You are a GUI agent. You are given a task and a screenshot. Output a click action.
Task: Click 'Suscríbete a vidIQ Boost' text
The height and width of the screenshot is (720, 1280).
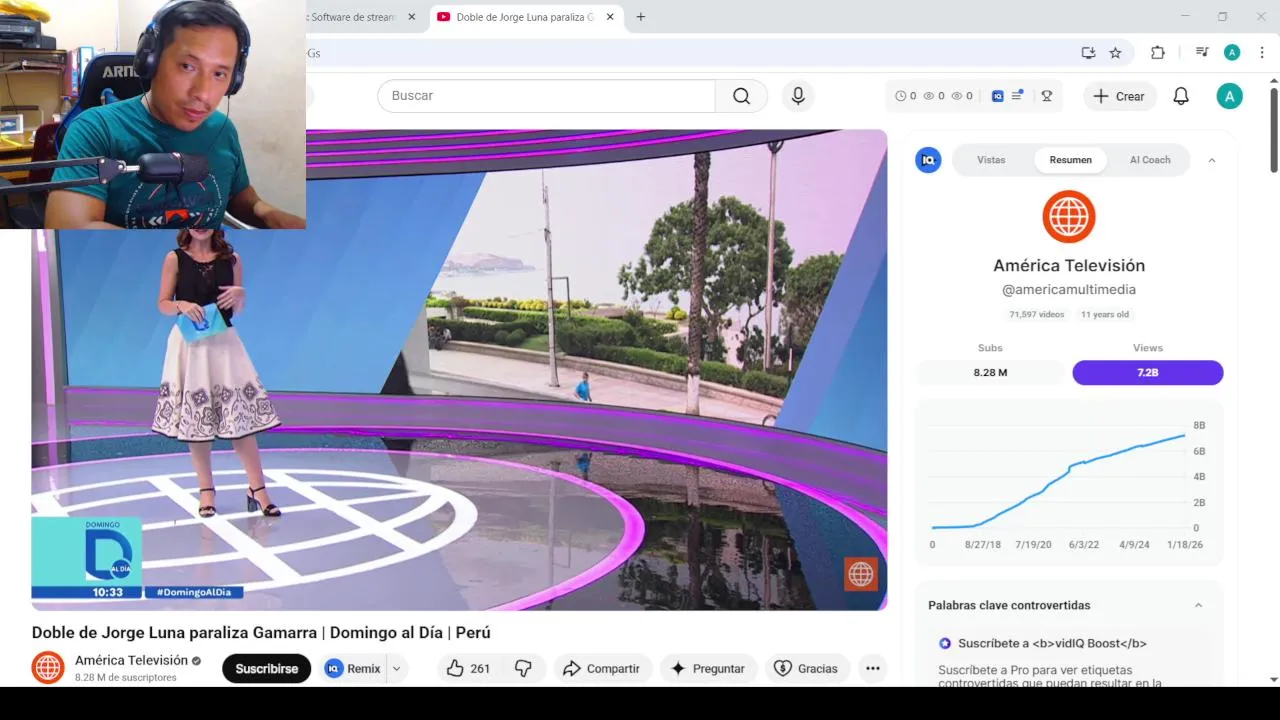pos(1052,643)
